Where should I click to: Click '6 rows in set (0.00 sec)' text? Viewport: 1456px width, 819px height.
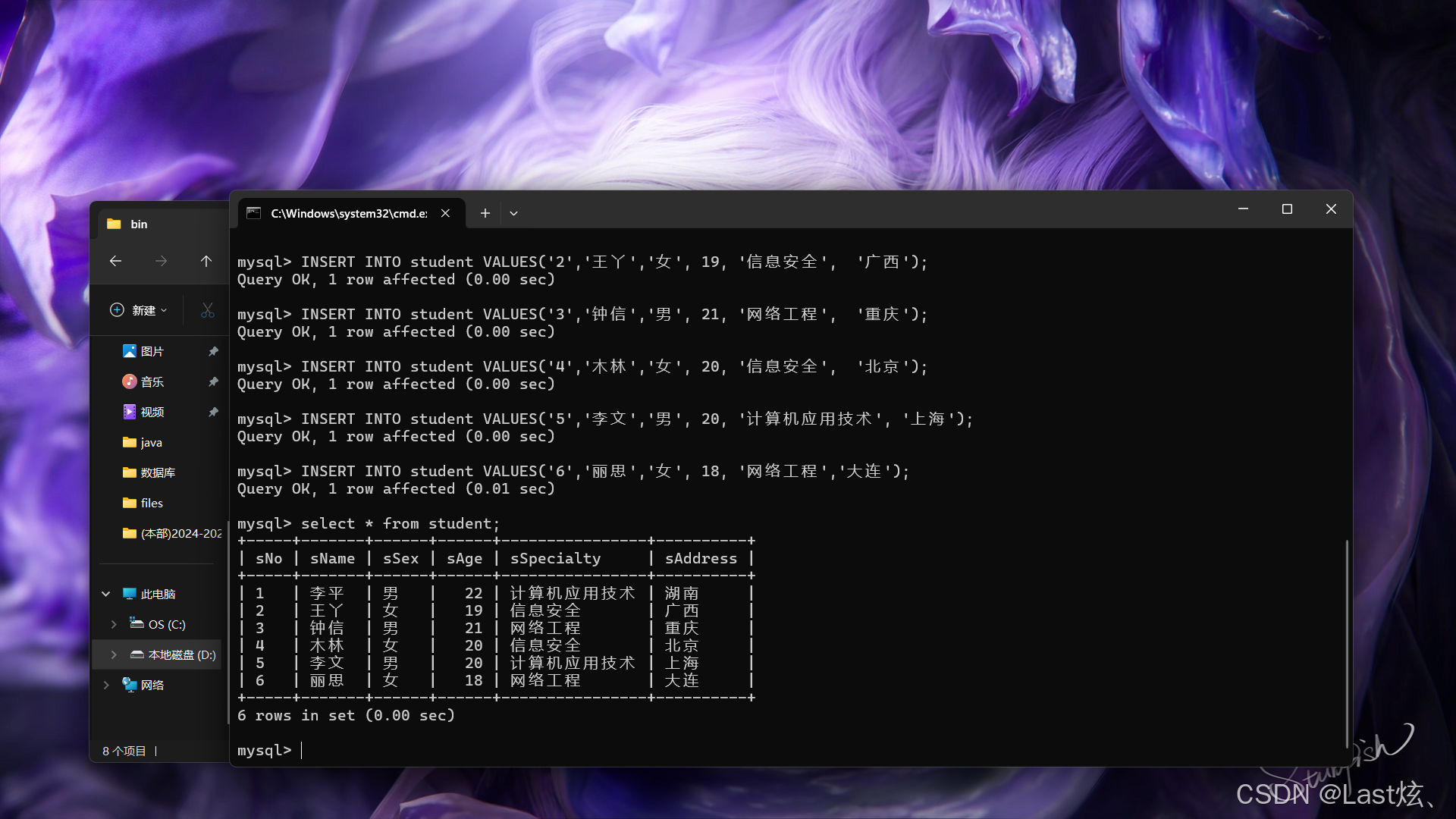[346, 715]
